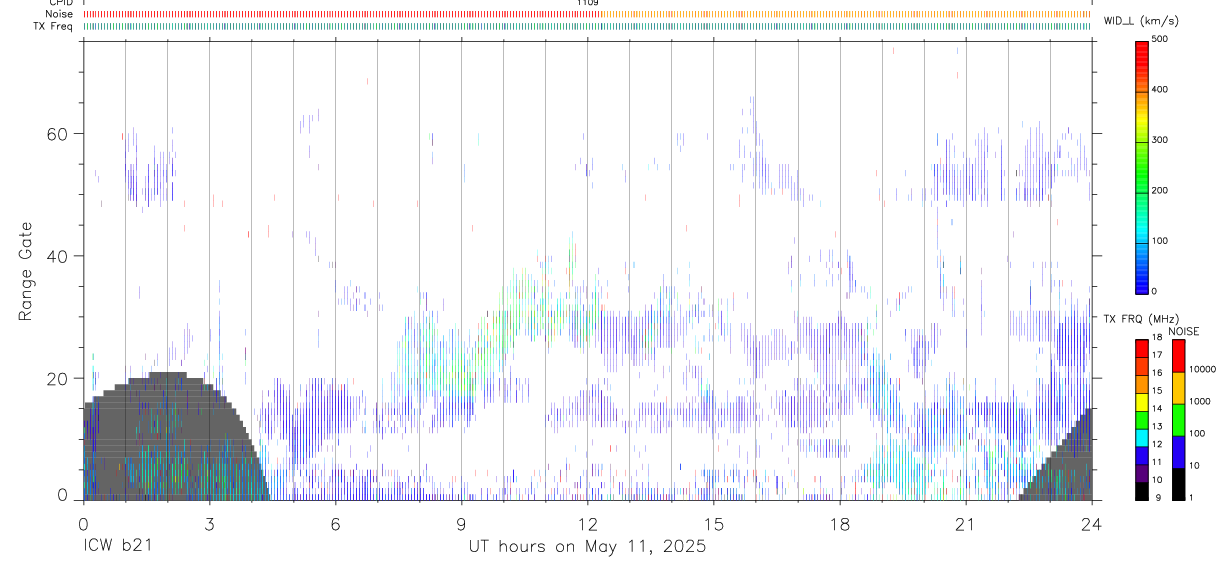Select the red 17–18 MHz segment of TX FRQ bar

1142,349
